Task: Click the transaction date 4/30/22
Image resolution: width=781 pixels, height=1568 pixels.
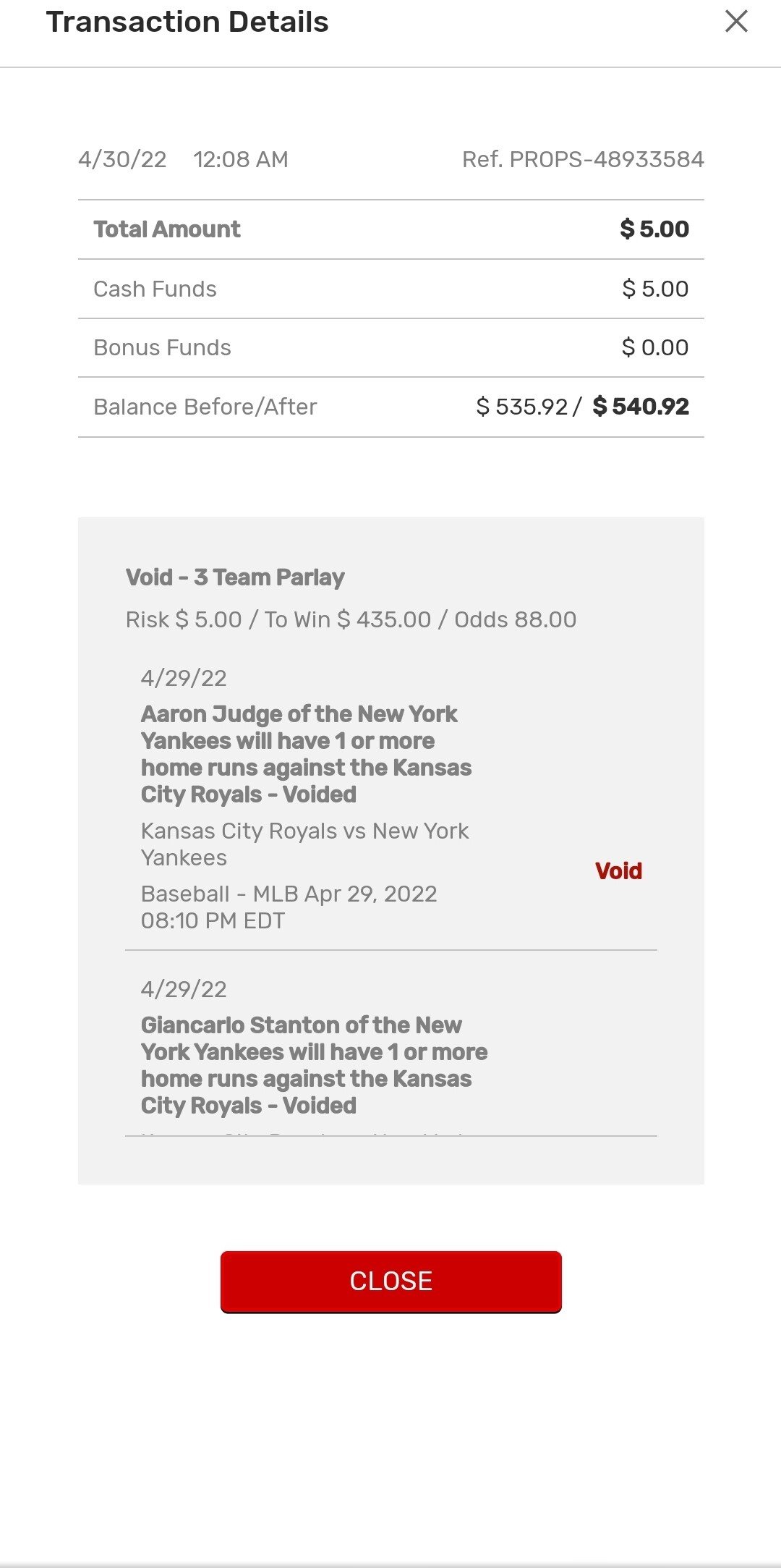Action: pyautogui.click(x=122, y=159)
